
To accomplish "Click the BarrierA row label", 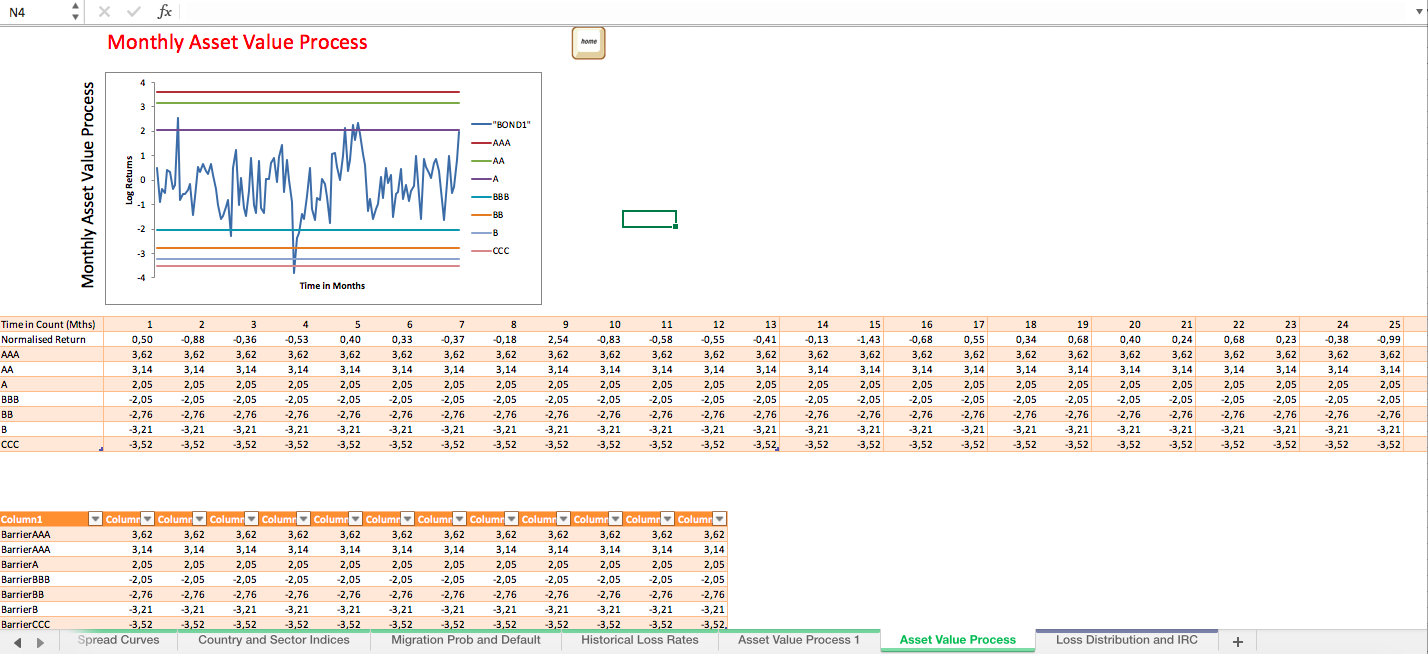I will coord(20,564).
